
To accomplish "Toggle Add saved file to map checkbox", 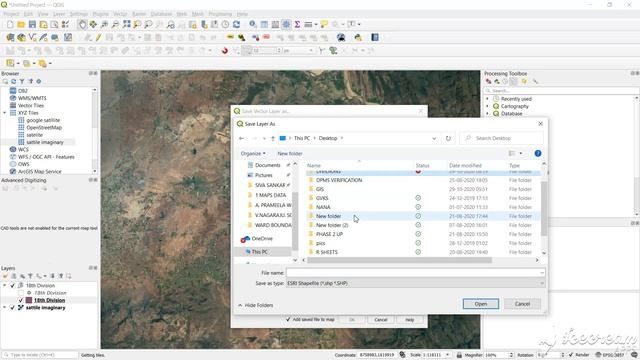I will pyautogui.click(x=288, y=320).
